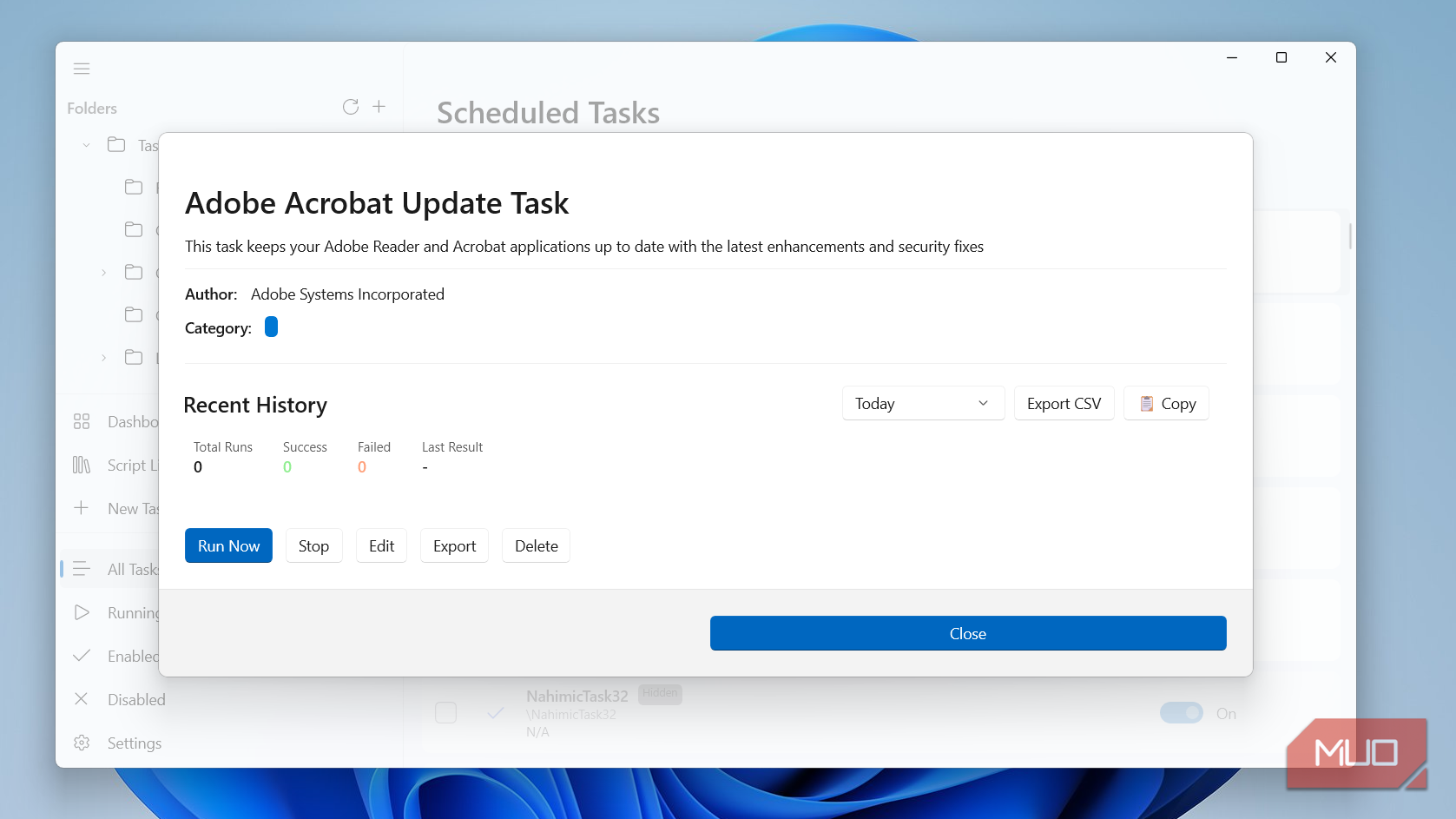Click Export CSV button

[x=1064, y=403]
